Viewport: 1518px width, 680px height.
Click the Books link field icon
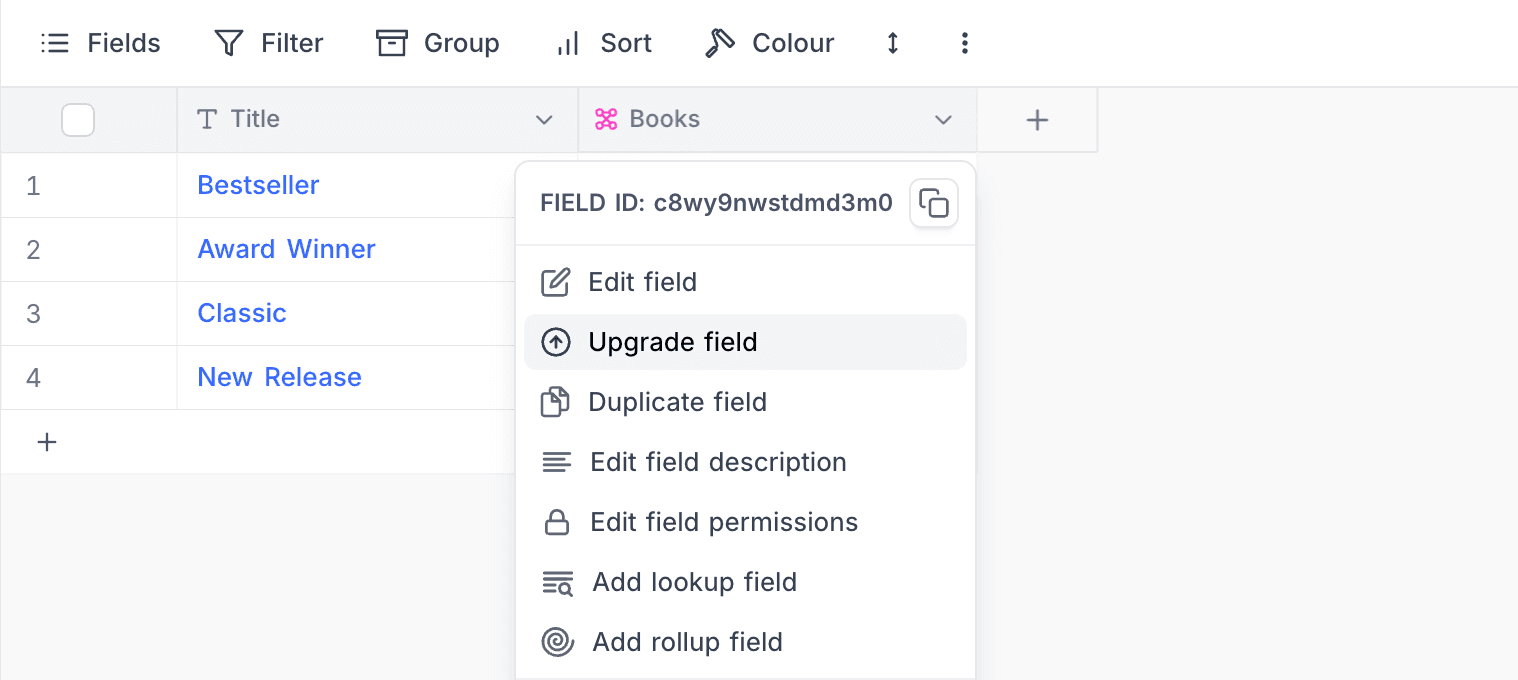coord(606,120)
